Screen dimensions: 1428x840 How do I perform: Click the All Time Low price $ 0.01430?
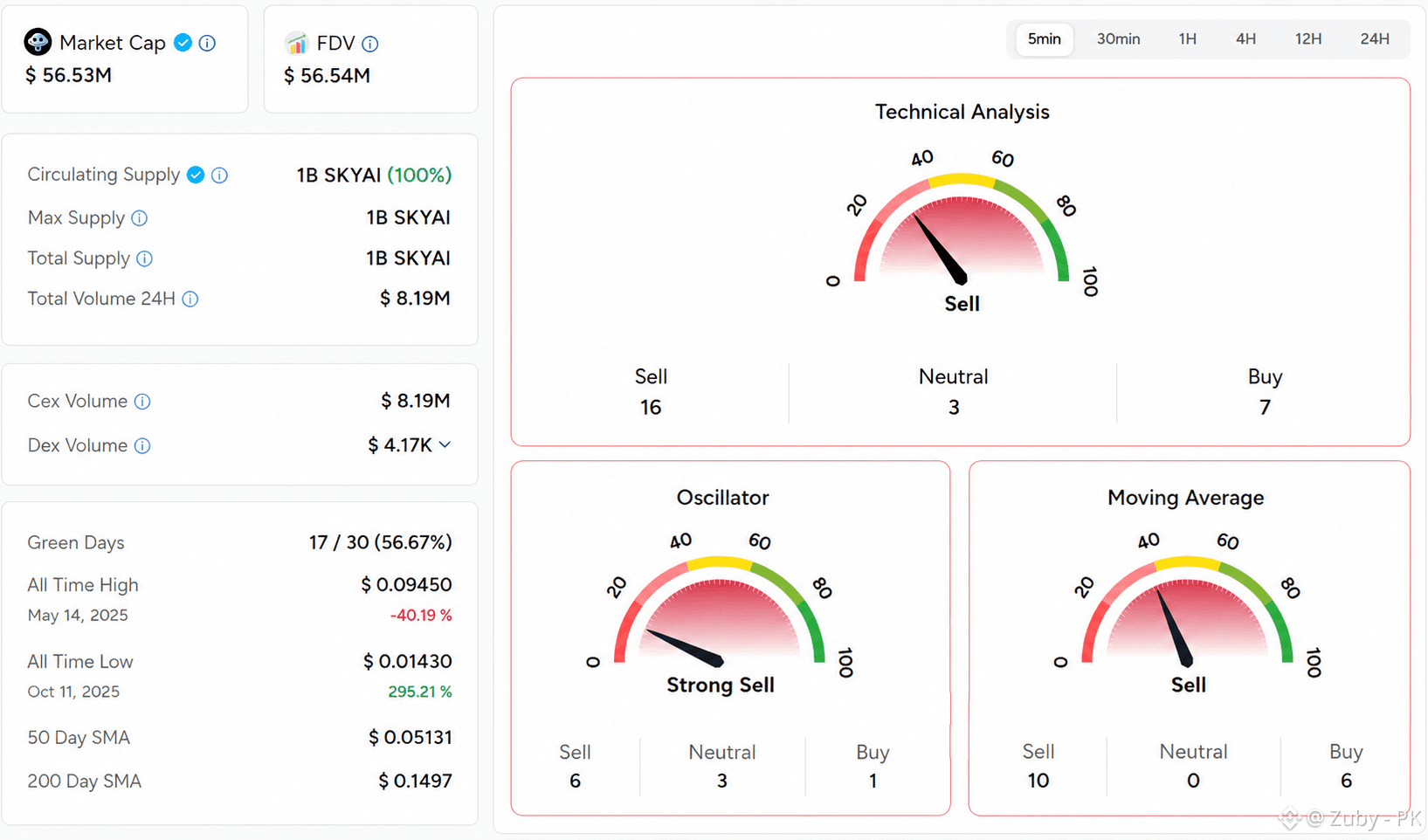pyautogui.click(x=408, y=662)
